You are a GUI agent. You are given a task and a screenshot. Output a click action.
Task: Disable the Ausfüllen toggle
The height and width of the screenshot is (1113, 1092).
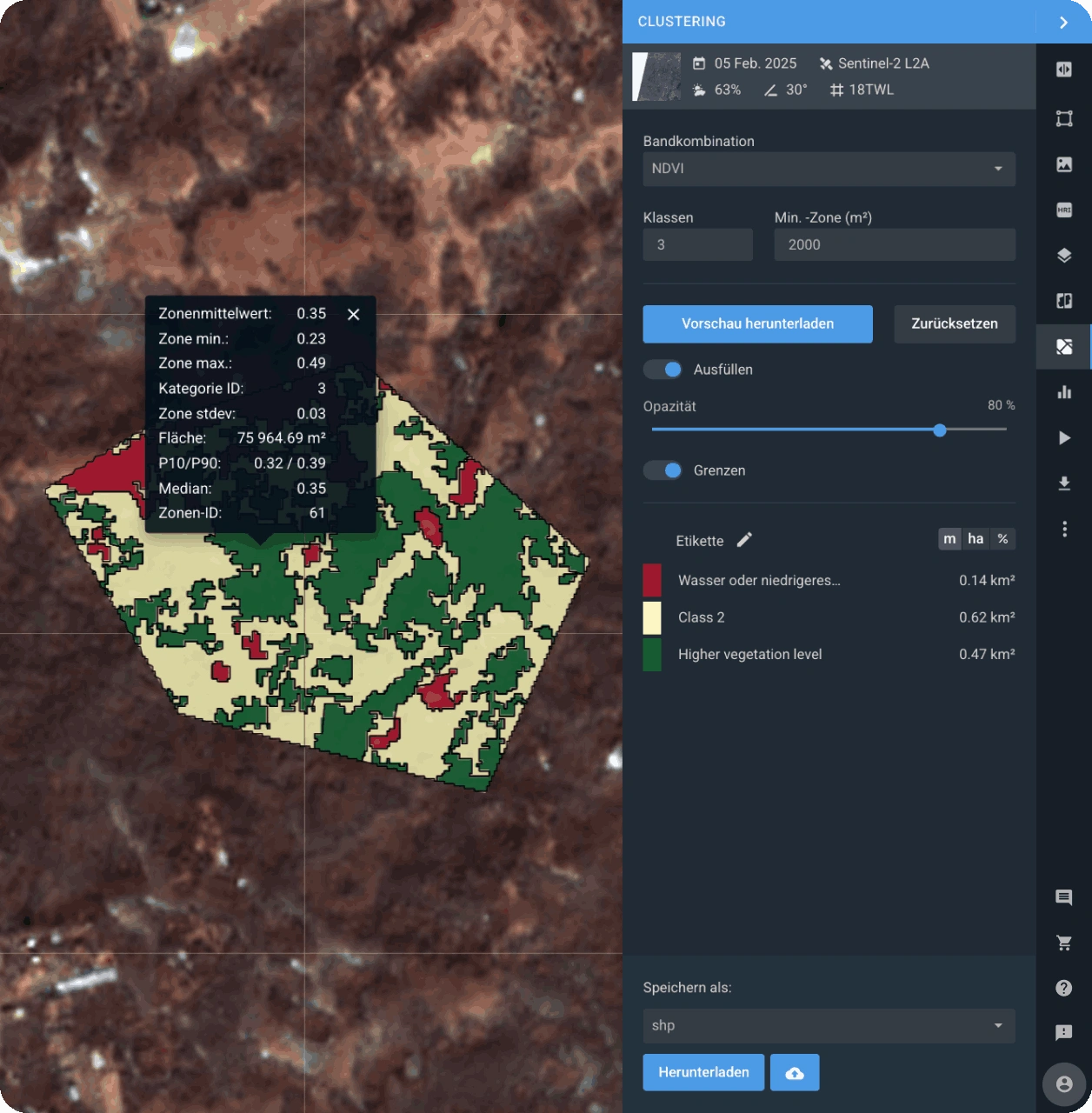coord(663,370)
